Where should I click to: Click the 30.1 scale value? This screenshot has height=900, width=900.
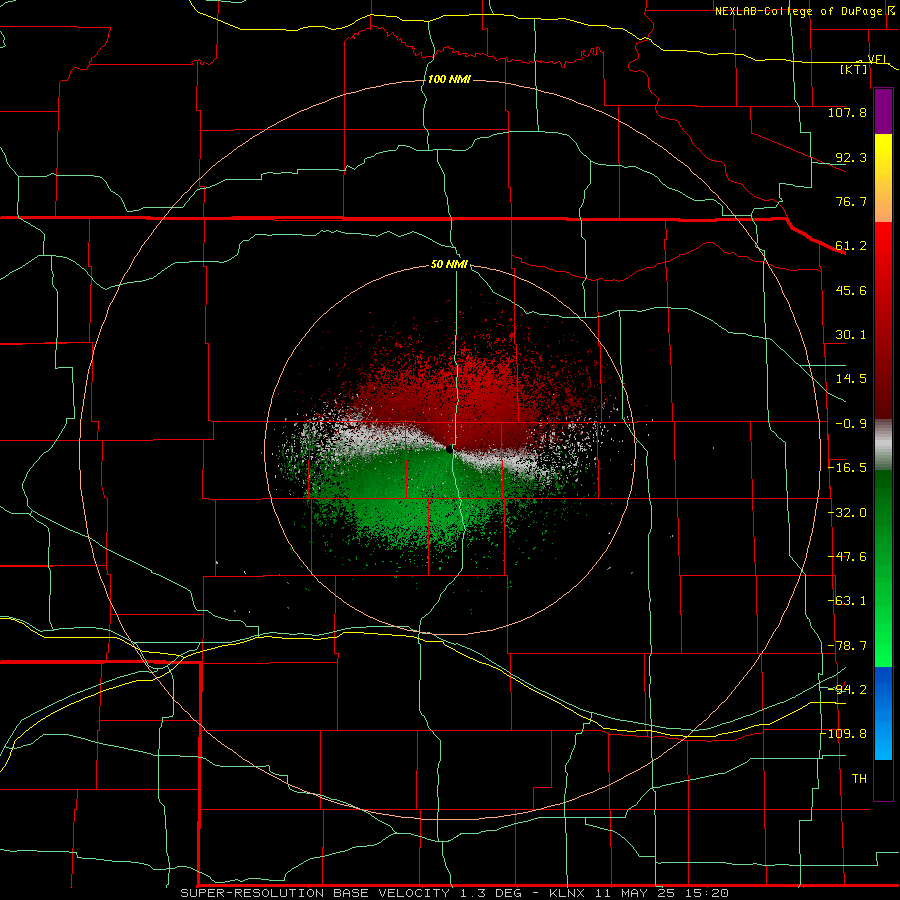click(x=851, y=335)
